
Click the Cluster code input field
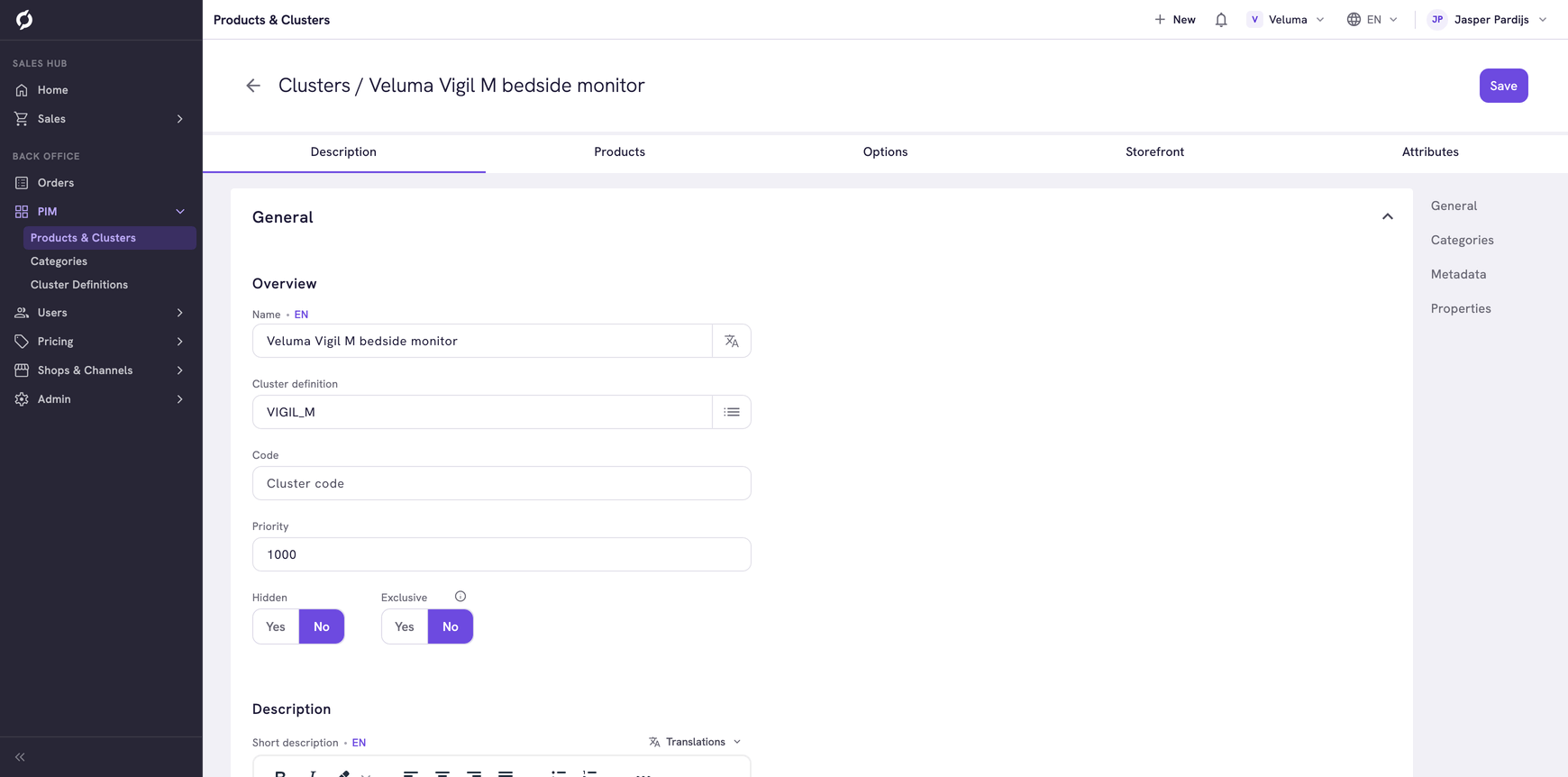tap(502, 483)
